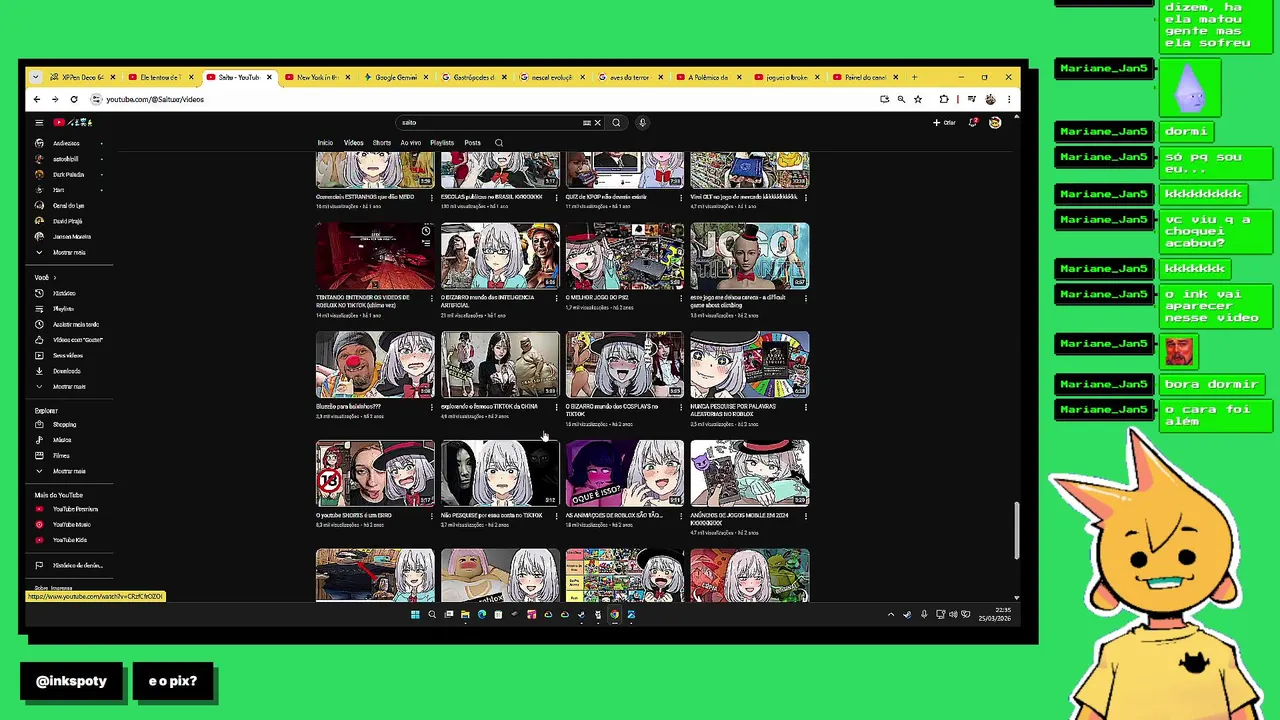Screen dimensions: 1280x720
Task: Go back with the browser back arrow
Action: (37, 99)
